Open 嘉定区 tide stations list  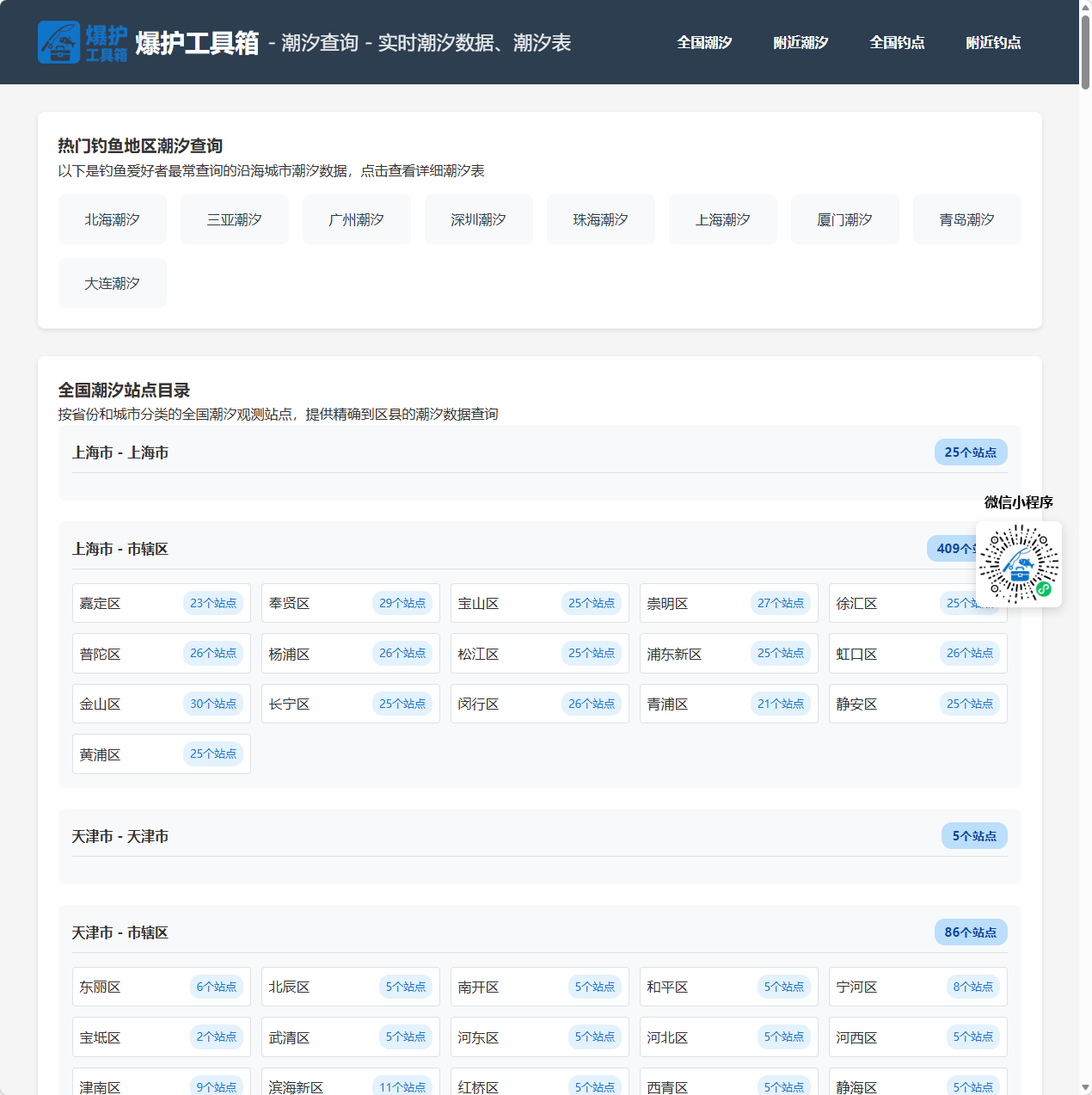[161, 603]
